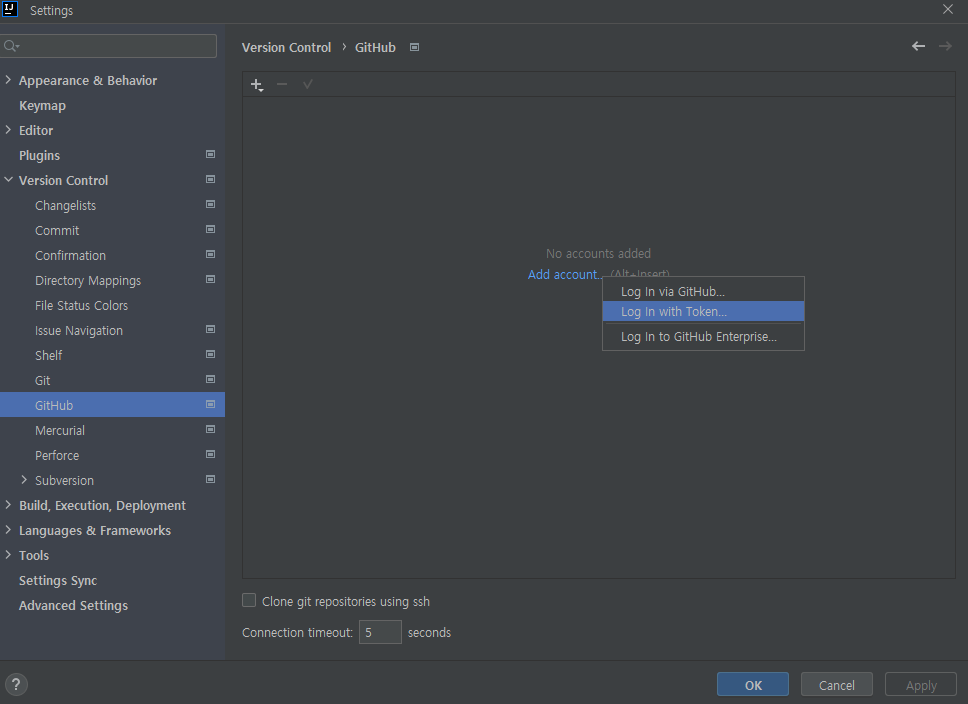Select Confirmation under Version Control
Viewport: 968px width, 704px height.
pos(70,256)
